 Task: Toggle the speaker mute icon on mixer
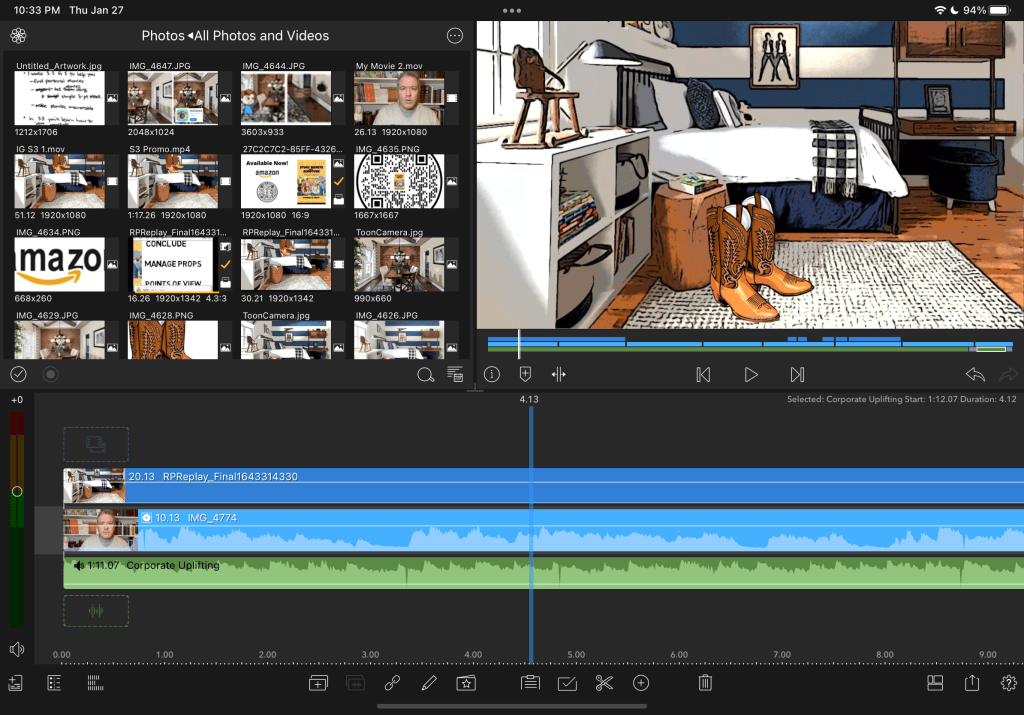16,650
